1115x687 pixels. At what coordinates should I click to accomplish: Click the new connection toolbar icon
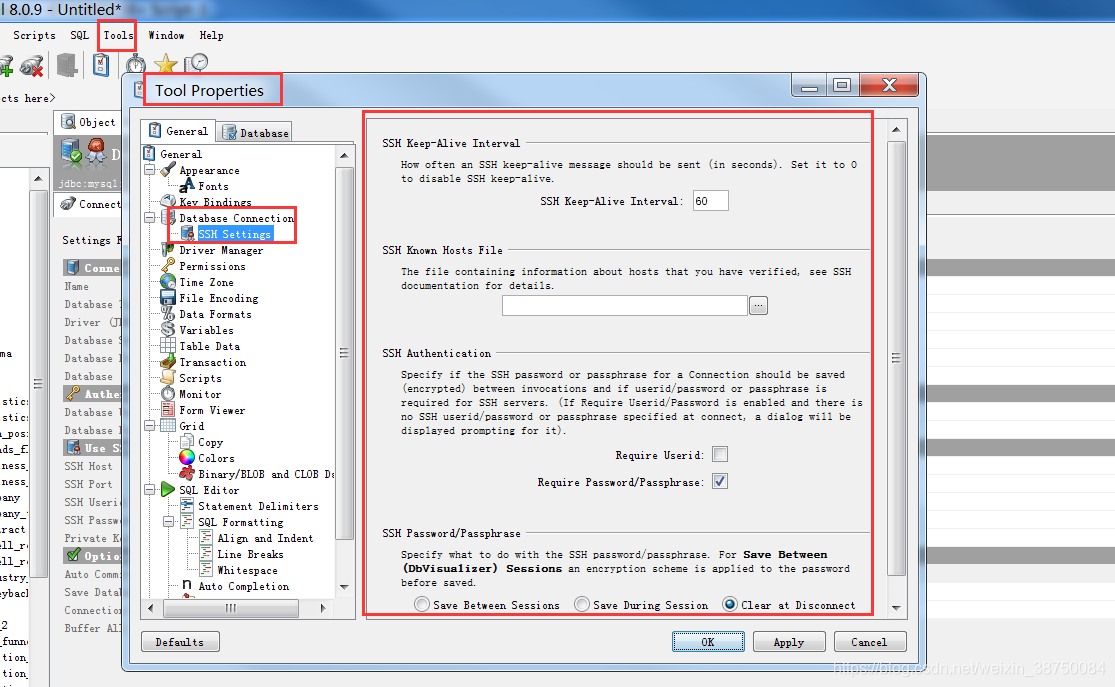point(8,64)
